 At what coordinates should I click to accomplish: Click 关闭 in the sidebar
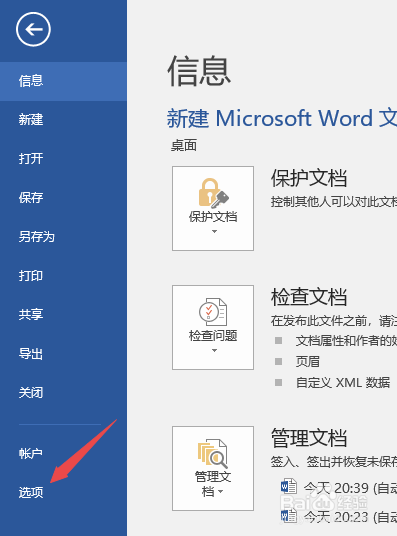[x=63, y=392]
